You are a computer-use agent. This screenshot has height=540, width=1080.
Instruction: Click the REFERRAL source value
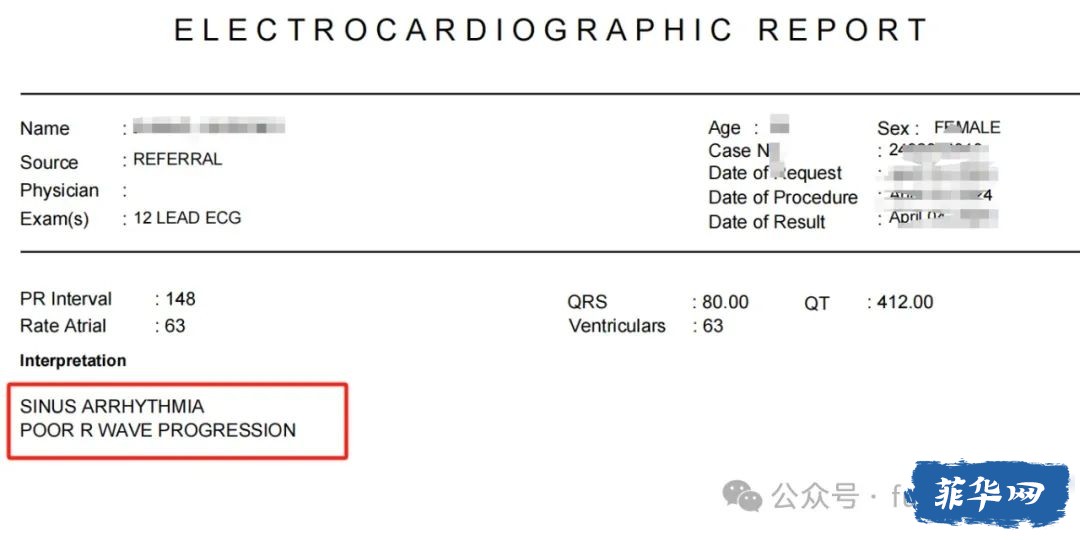(178, 160)
